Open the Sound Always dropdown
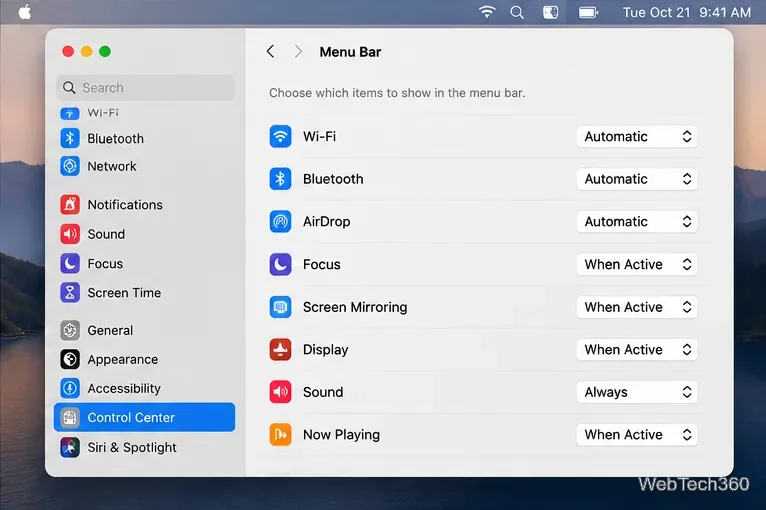This screenshot has height=510, width=766. pyautogui.click(x=637, y=392)
